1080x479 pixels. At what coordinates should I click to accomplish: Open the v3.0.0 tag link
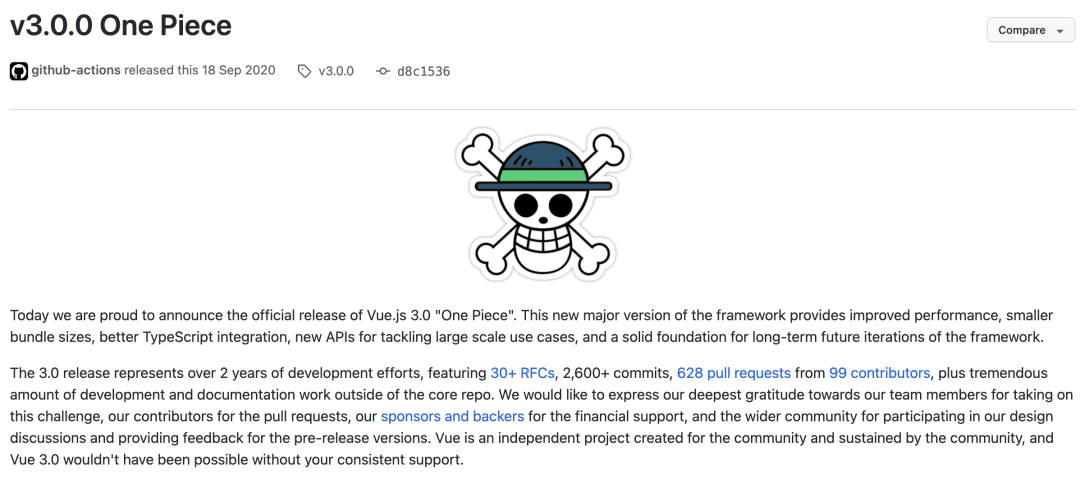coord(336,71)
